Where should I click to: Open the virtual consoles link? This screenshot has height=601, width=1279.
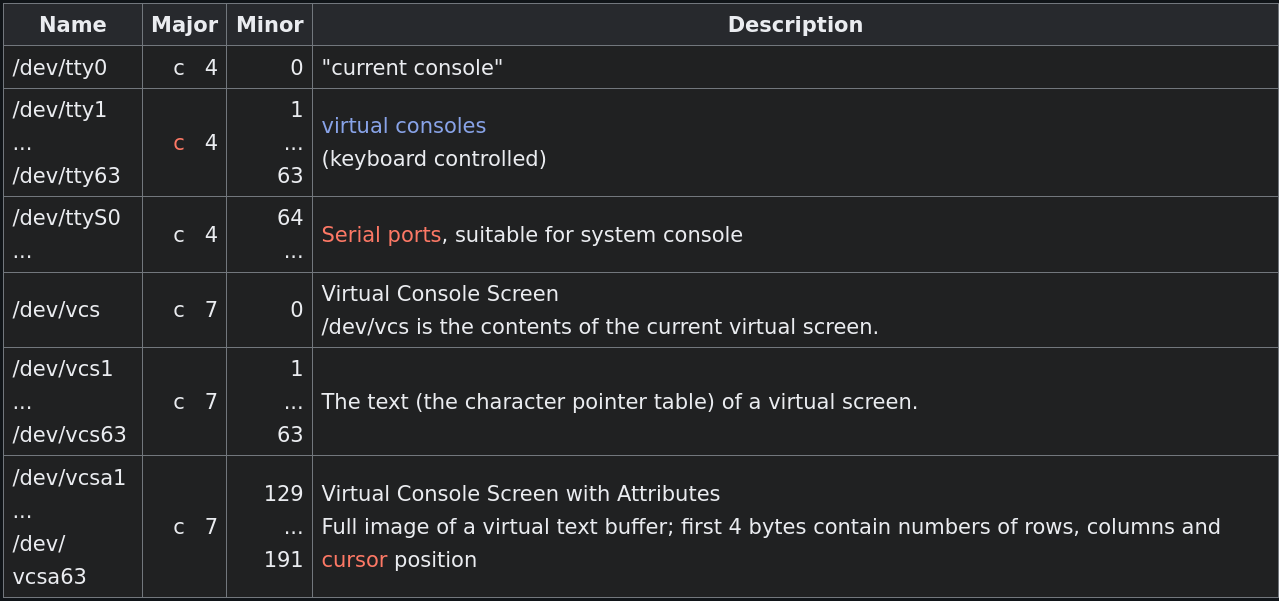point(403,126)
